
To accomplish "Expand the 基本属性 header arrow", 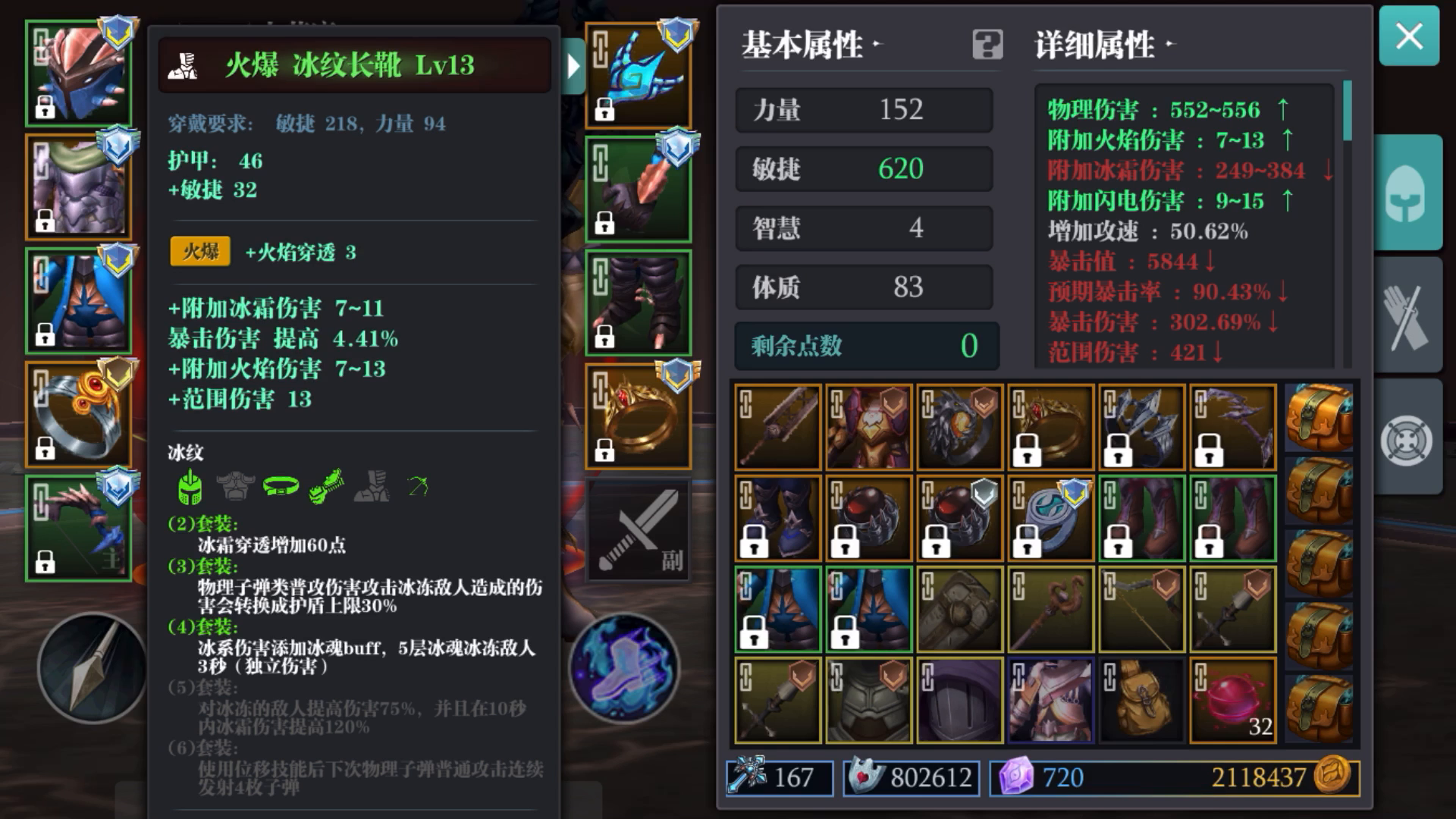I will click(x=877, y=45).
